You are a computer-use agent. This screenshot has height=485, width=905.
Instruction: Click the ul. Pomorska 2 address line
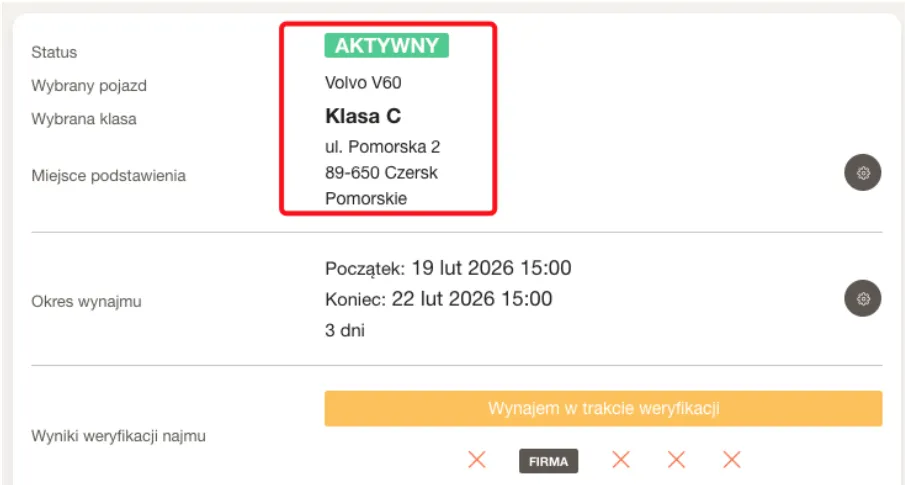point(383,147)
